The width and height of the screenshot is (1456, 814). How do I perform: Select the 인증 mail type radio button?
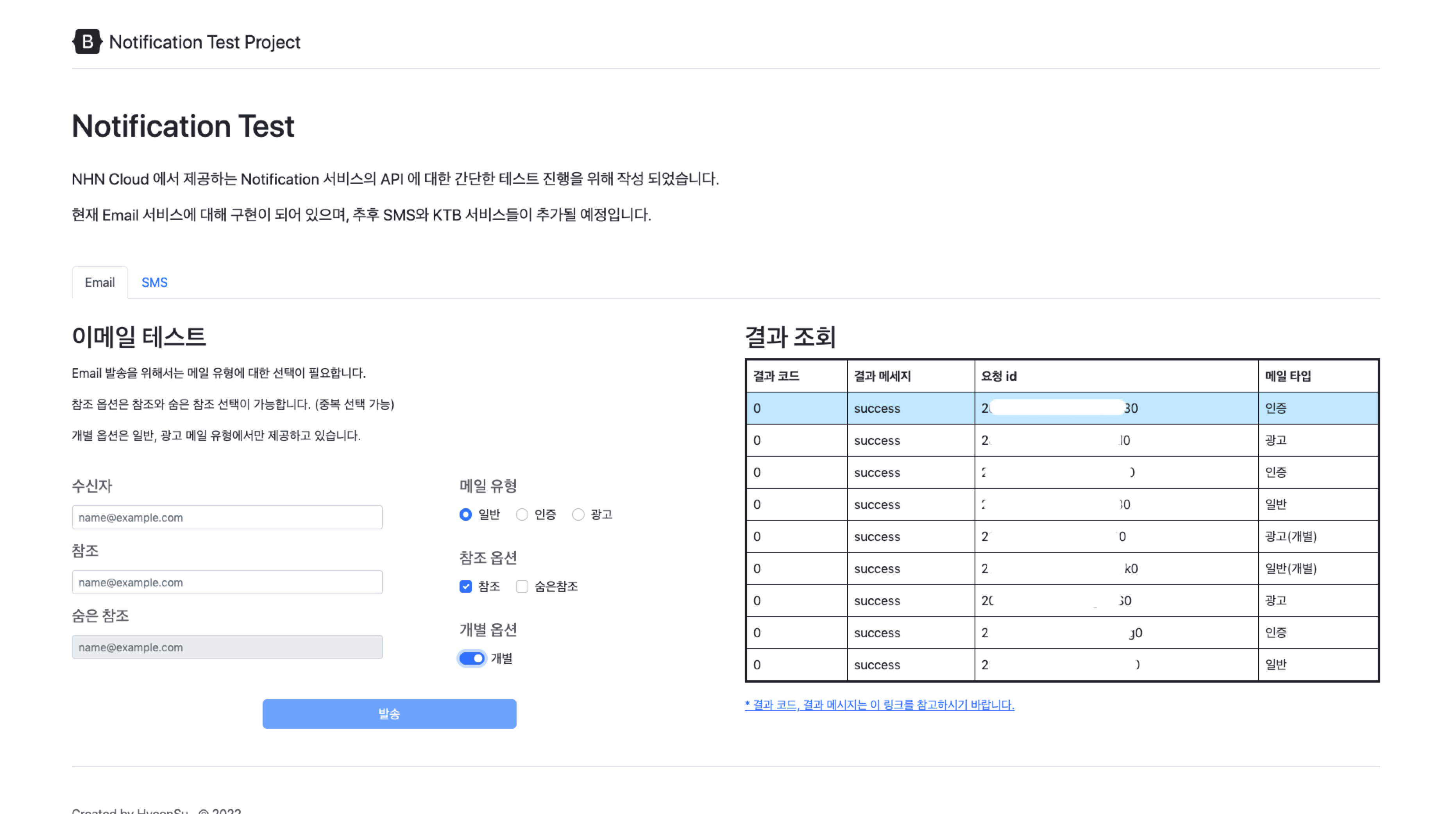pyautogui.click(x=521, y=515)
